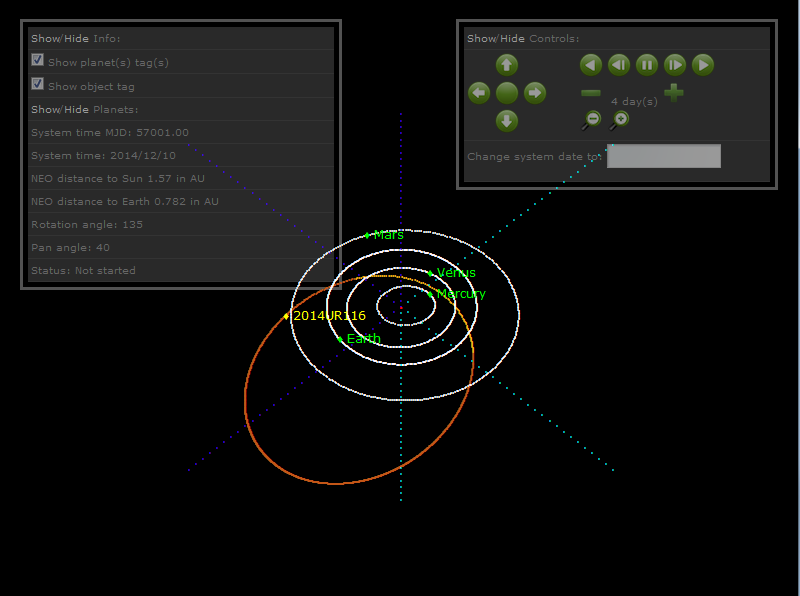Increase time step with plus button
This screenshot has width=800, height=596.
[674, 93]
